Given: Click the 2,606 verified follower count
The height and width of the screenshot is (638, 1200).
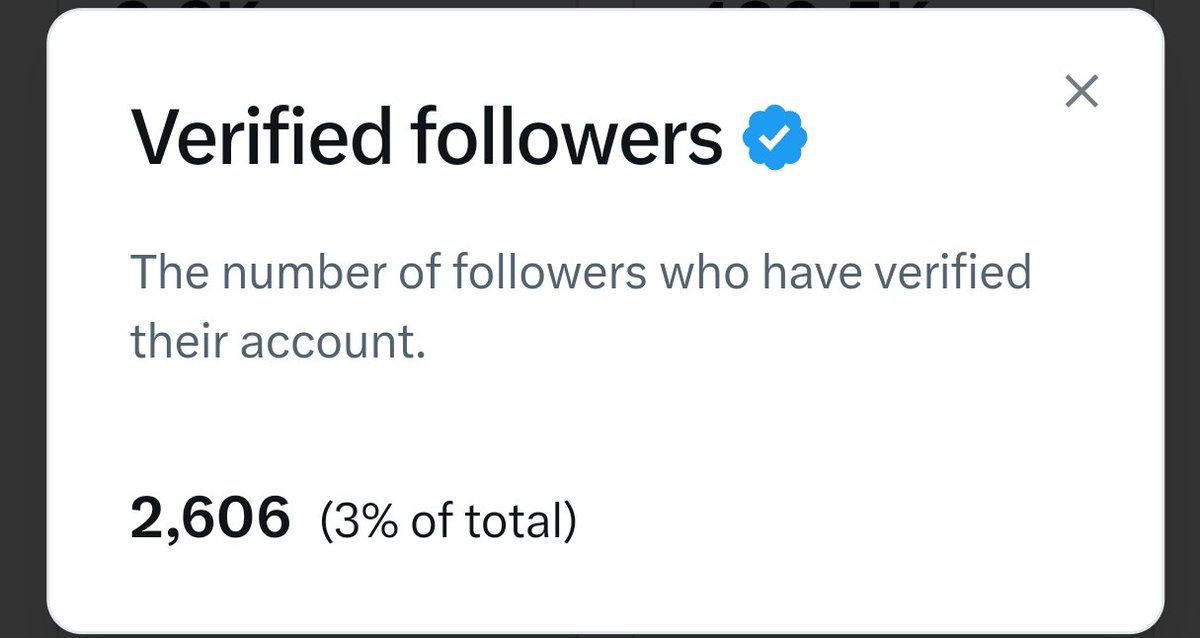Looking at the screenshot, I should [x=210, y=519].
